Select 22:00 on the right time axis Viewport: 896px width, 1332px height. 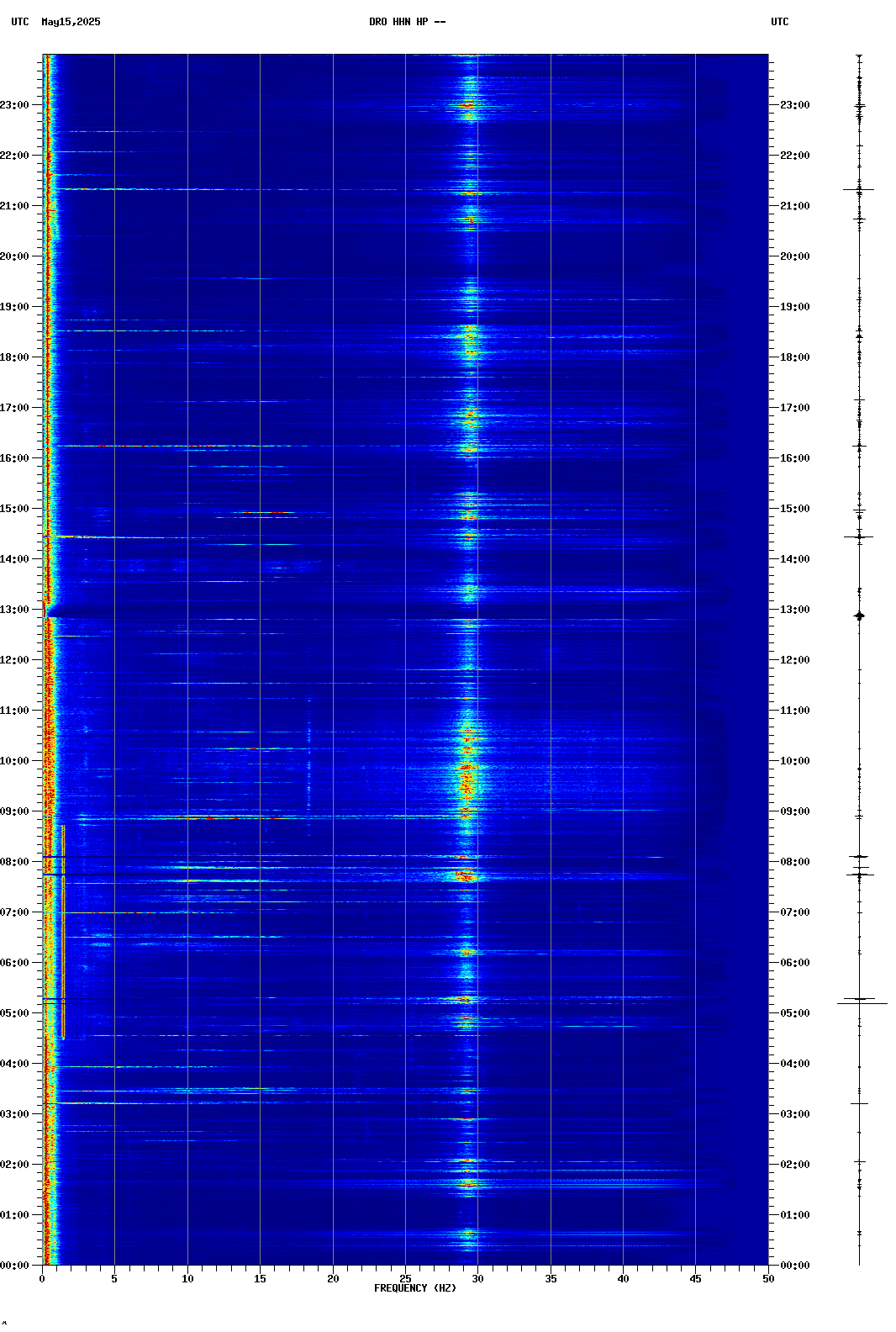(x=795, y=156)
